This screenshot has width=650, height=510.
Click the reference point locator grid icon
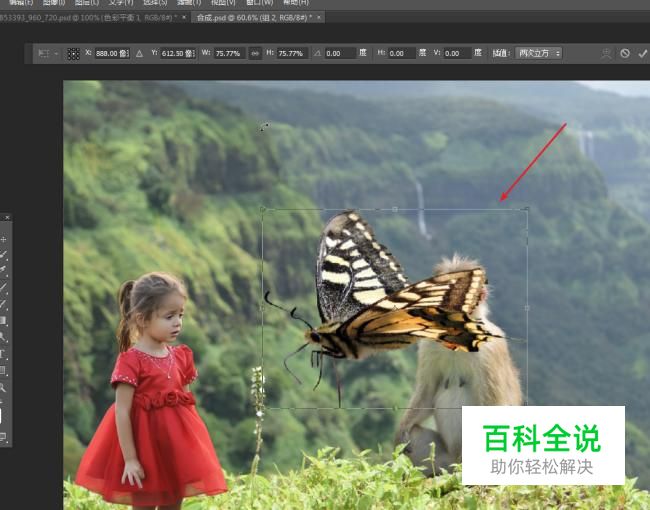tap(73, 53)
